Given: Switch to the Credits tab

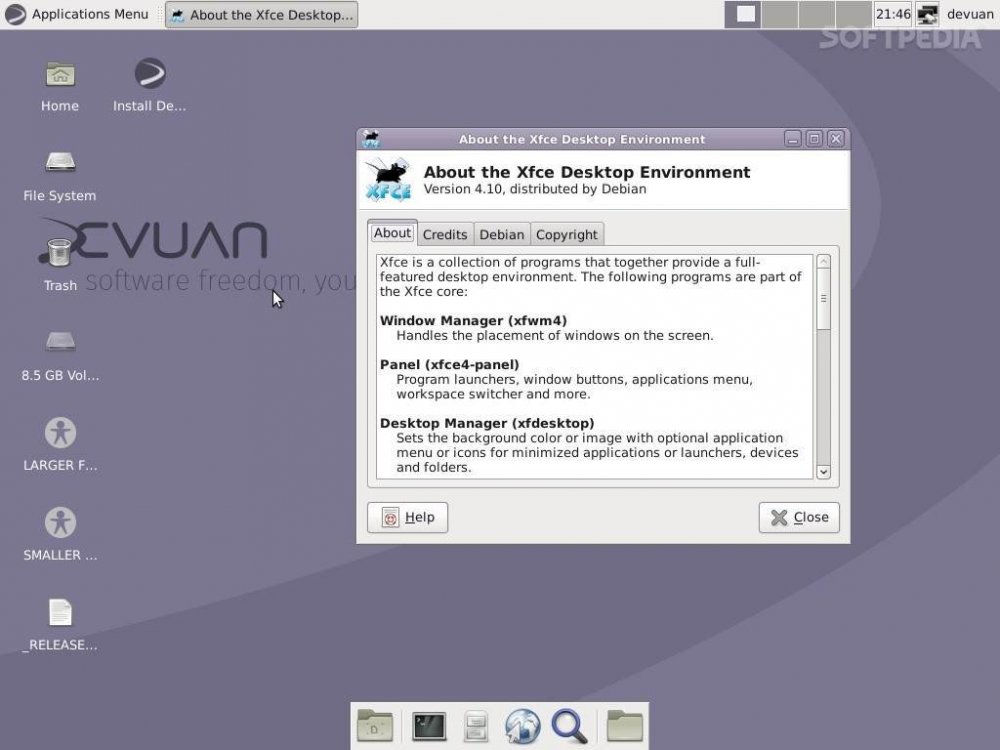Looking at the screenshot, I should pos(445,235).
